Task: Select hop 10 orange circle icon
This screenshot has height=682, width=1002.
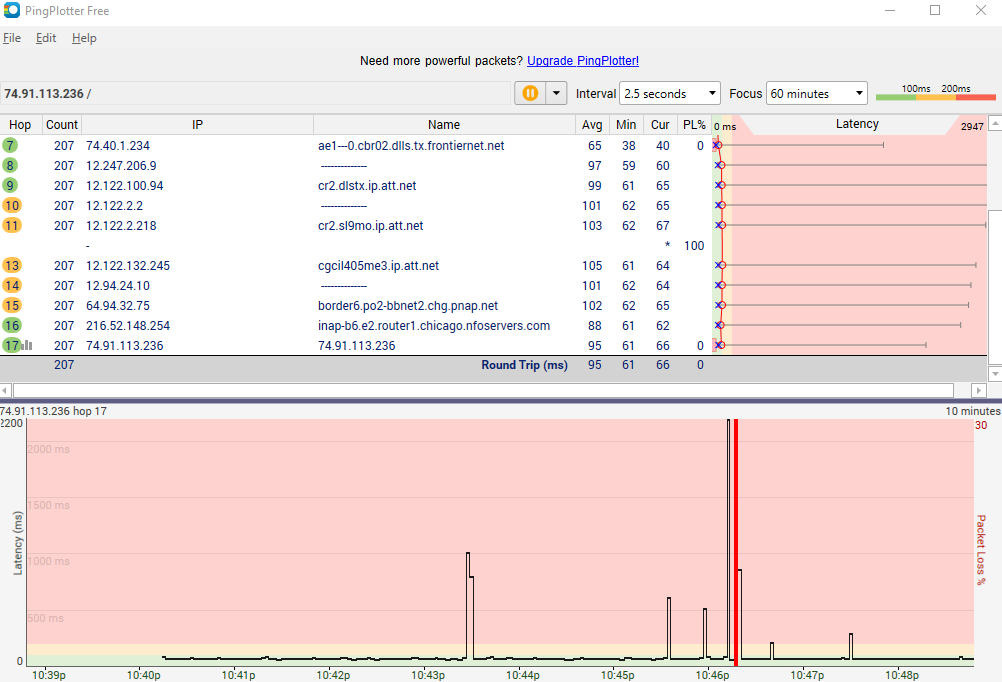Action: (12, 205)
